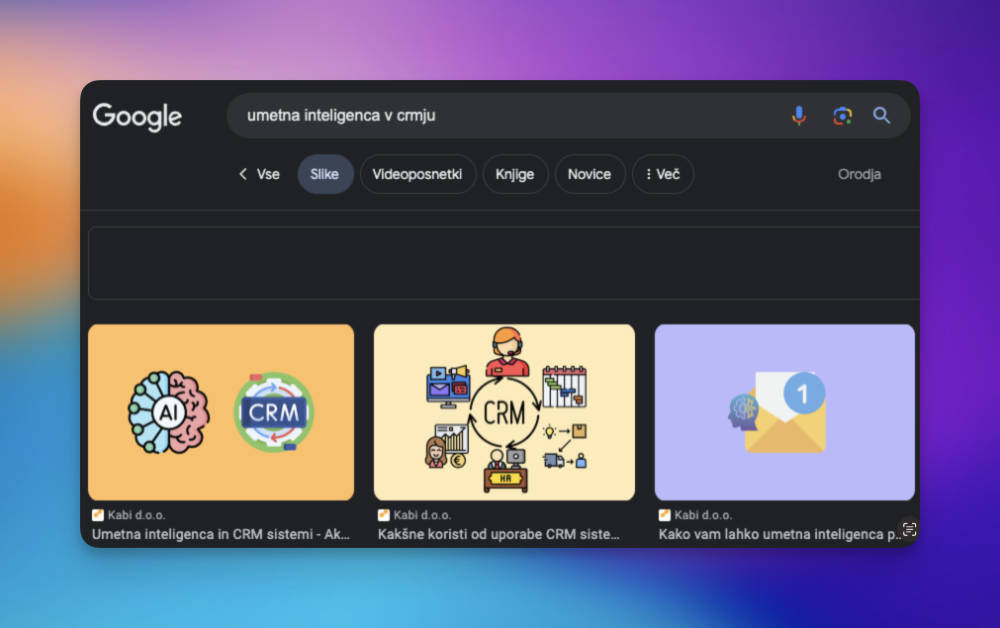Viewport: 1000px width, 628px height.
Task: Click 'Kabi d.o.o.' source under envelope image
Action: point(703,515)
